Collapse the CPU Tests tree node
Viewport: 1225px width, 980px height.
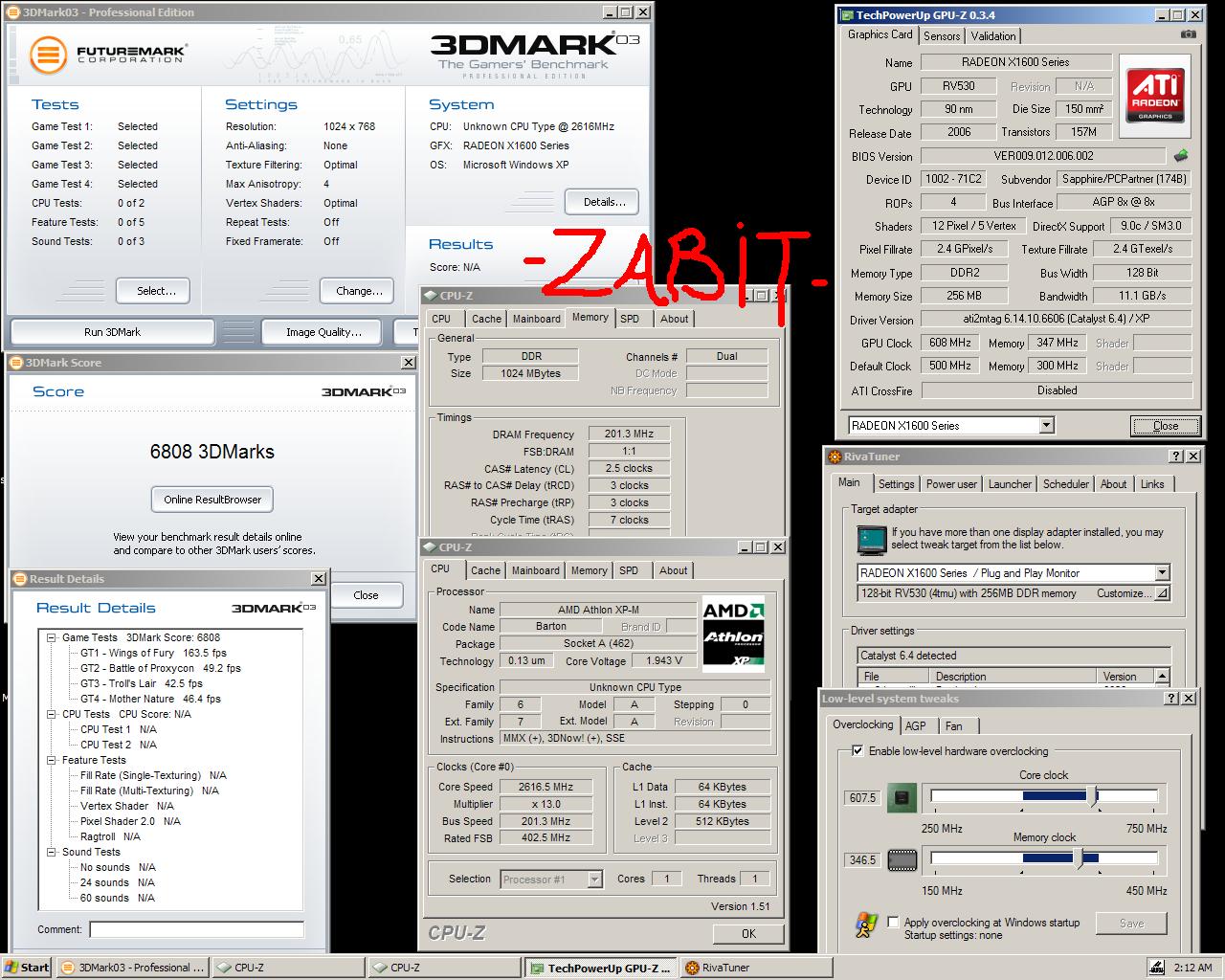52,714
